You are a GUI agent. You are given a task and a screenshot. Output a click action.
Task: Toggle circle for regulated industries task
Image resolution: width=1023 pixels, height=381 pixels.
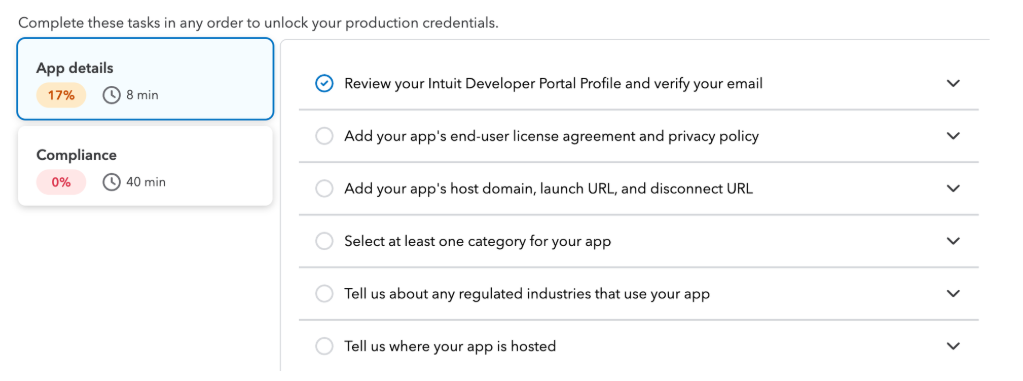tap(324, 294)
